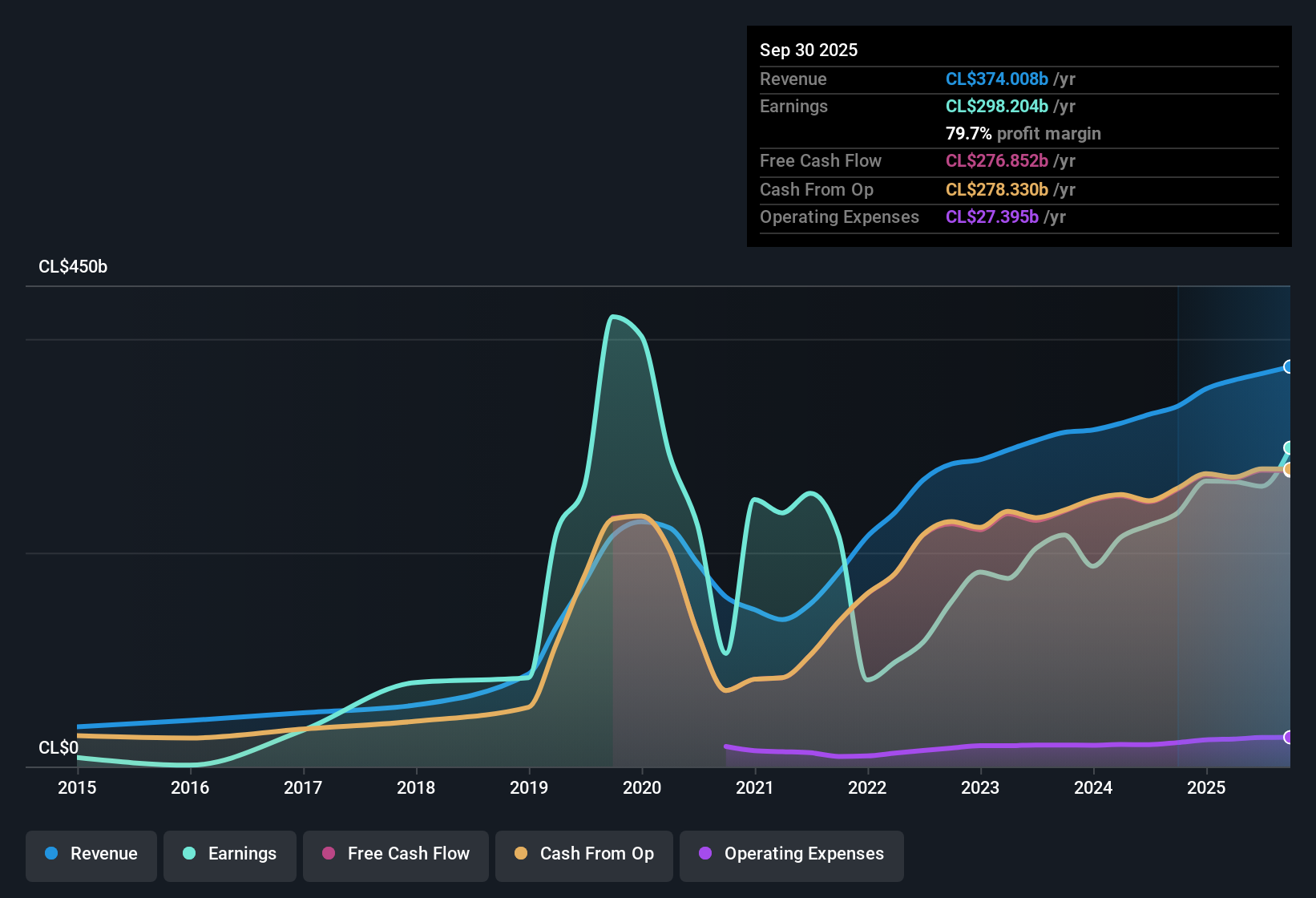The image size is (1316, 898).
Task: Select the Revenue endpoint marker on the chart
Action: (1289, 367)
